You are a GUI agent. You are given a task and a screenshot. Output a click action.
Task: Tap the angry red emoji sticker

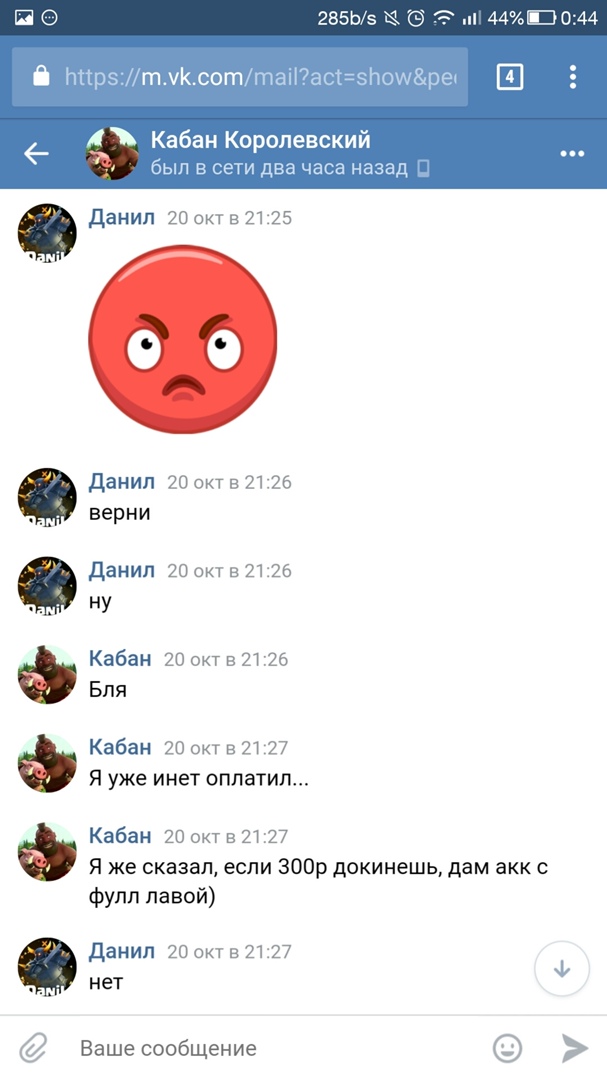coord(183,339)
